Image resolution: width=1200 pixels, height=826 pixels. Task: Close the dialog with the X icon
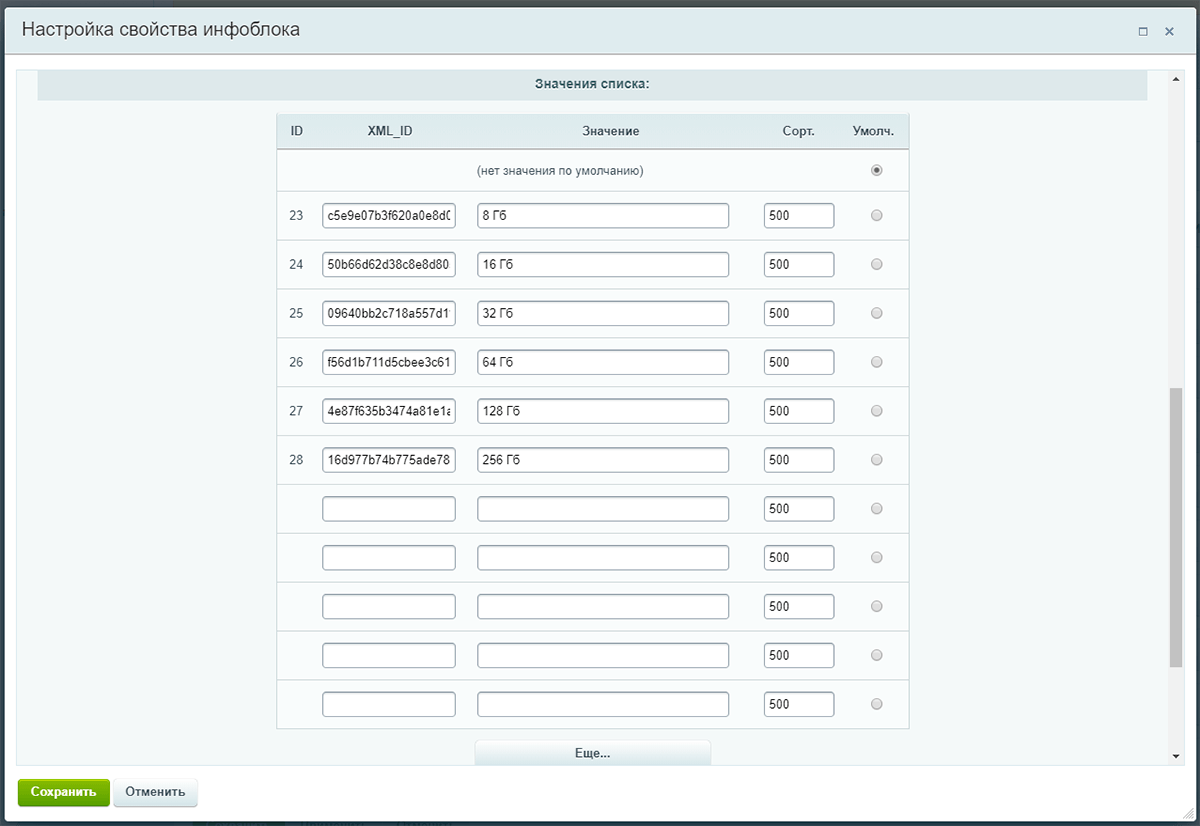[1169, 32]
